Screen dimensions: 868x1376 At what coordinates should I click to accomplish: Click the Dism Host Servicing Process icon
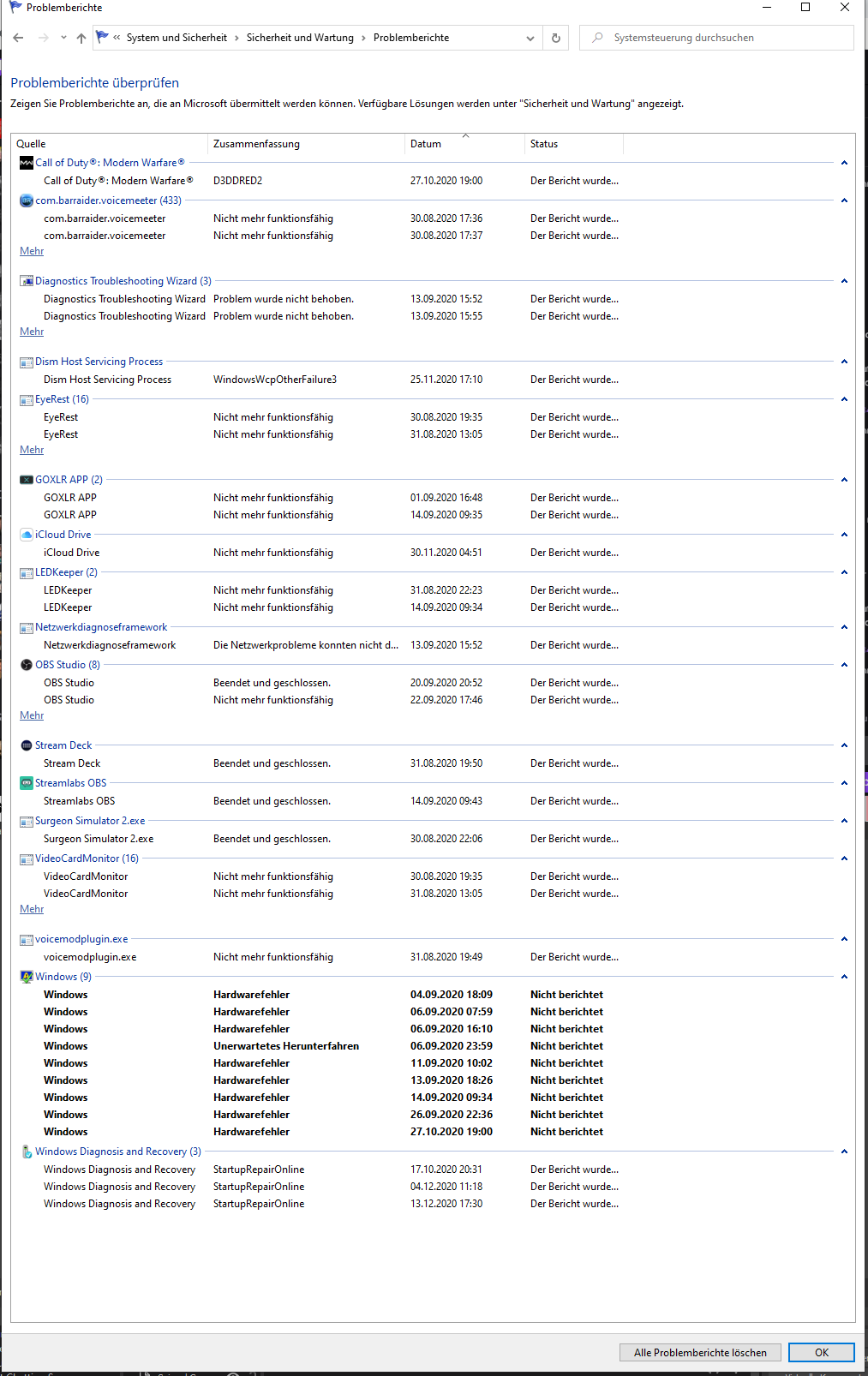pyautogui.click(x=27, y=362)
